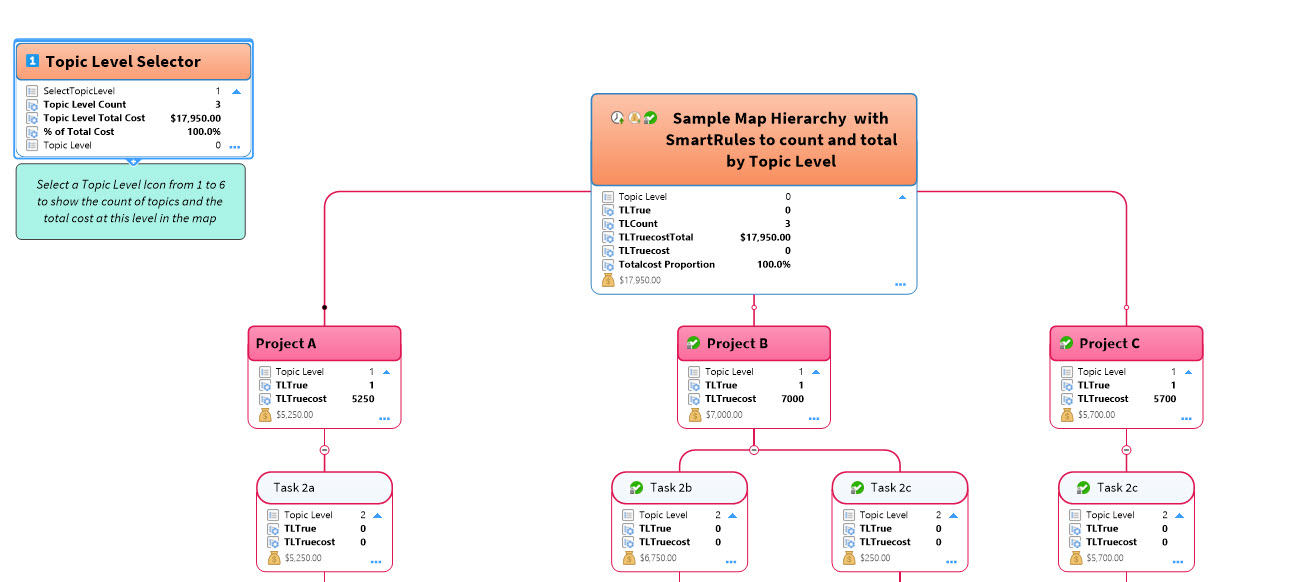1300x582 pixels.
Task: Collapse the subtopics under Project B
Action: (x=754, y=450)
